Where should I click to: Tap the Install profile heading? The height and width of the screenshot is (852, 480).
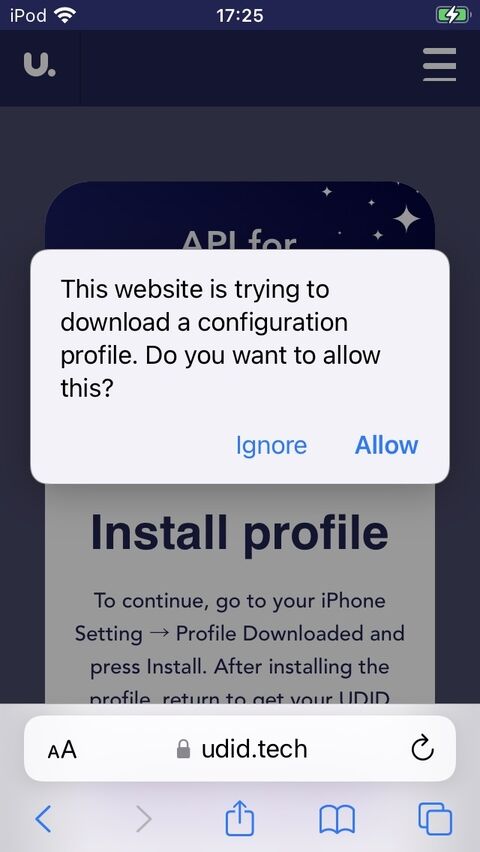tap(240, 532)
